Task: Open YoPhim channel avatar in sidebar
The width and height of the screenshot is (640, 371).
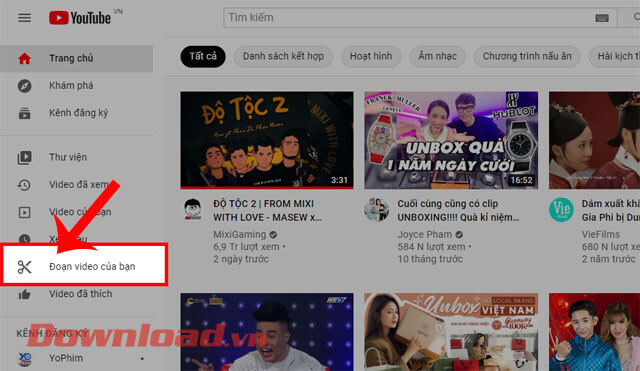Action: (25, 358)
